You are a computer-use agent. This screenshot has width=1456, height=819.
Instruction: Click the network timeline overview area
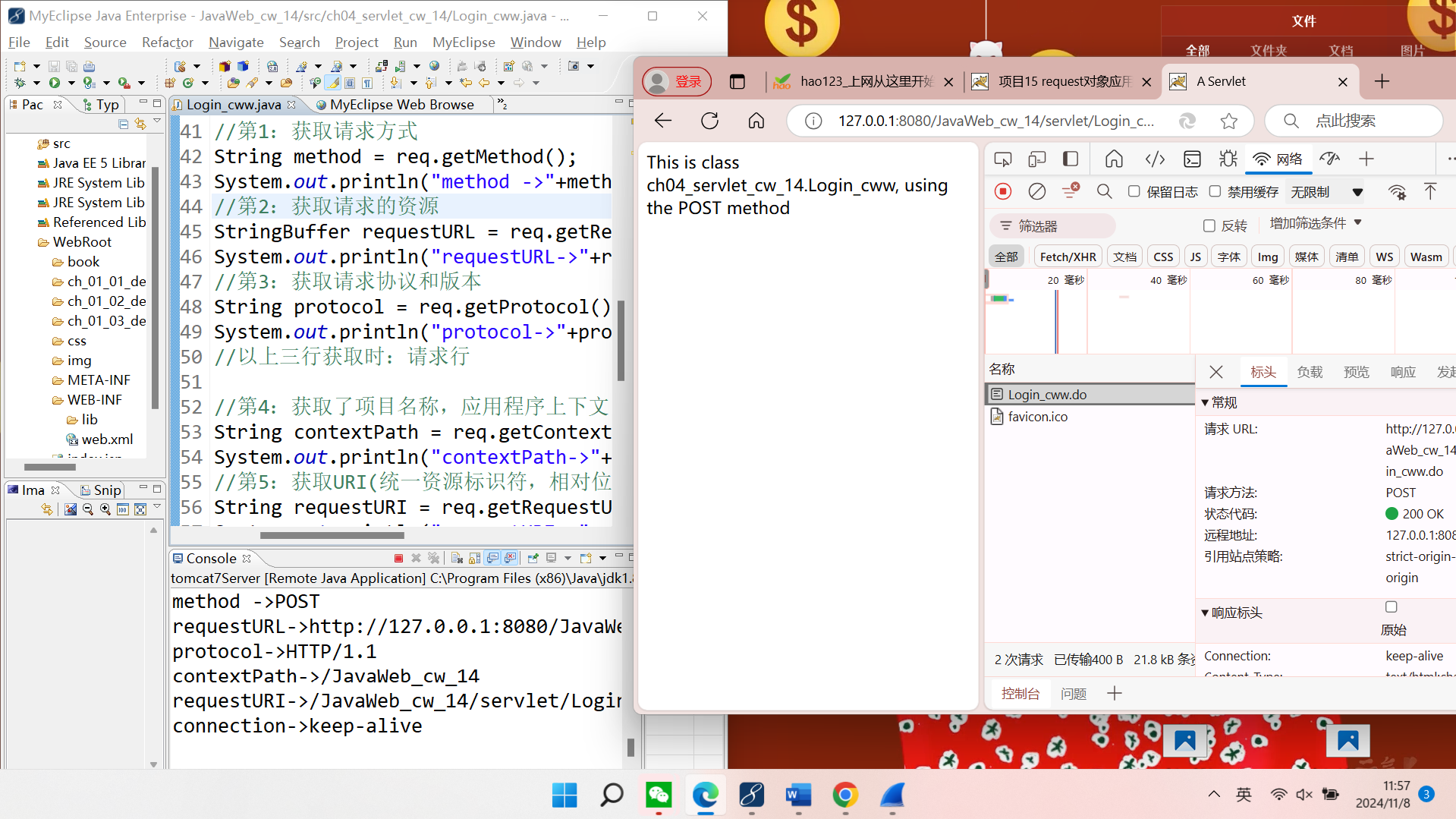click(x=1220, y=313)
